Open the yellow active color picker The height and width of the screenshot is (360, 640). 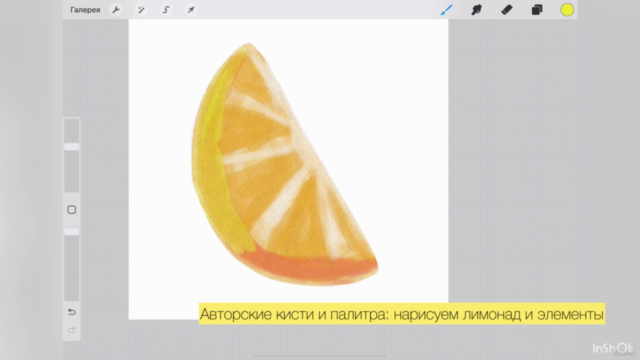point(567,10)
